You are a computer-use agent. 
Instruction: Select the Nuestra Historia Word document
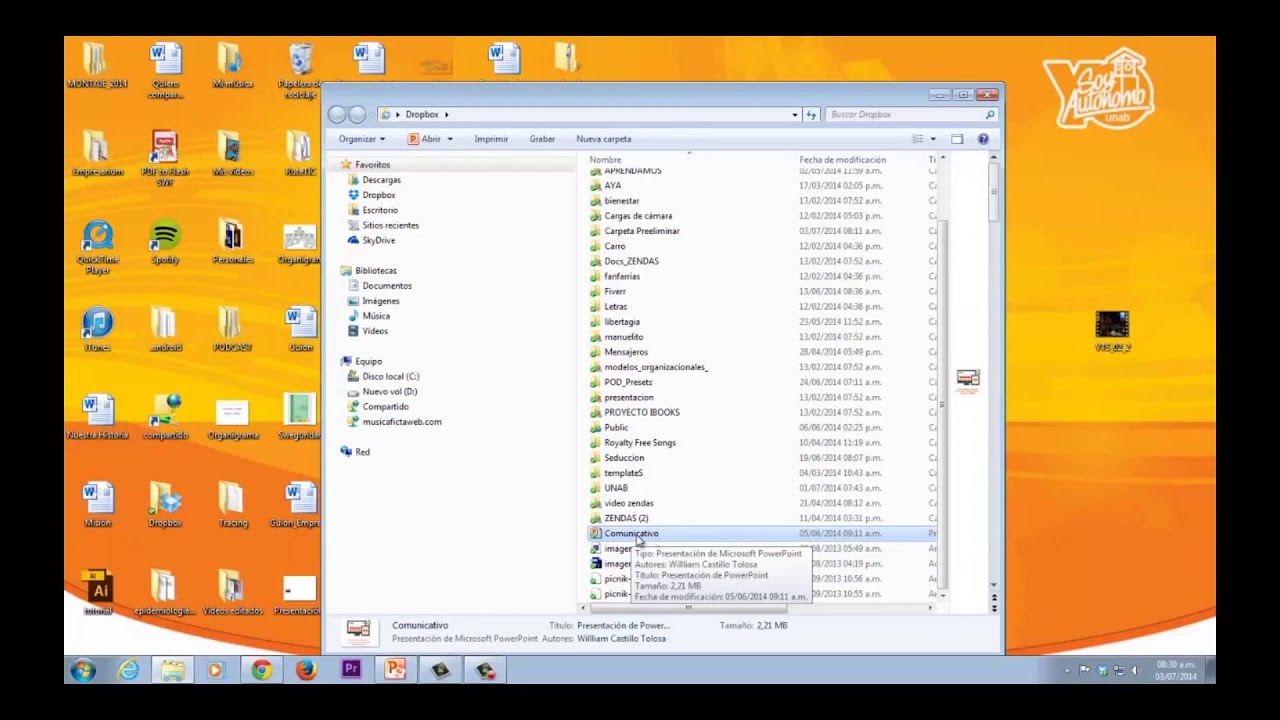(98, 417)
